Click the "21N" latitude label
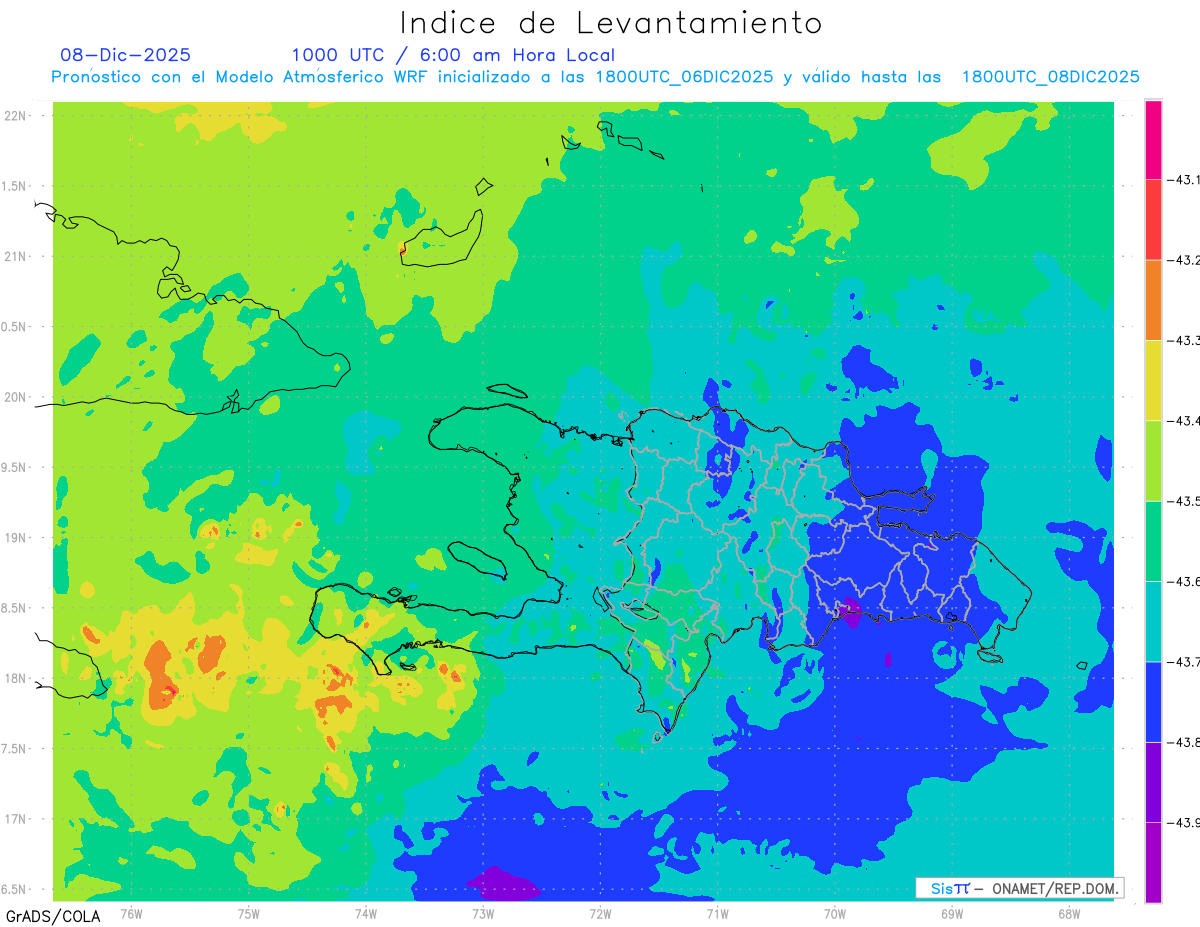 pos(16,256)
